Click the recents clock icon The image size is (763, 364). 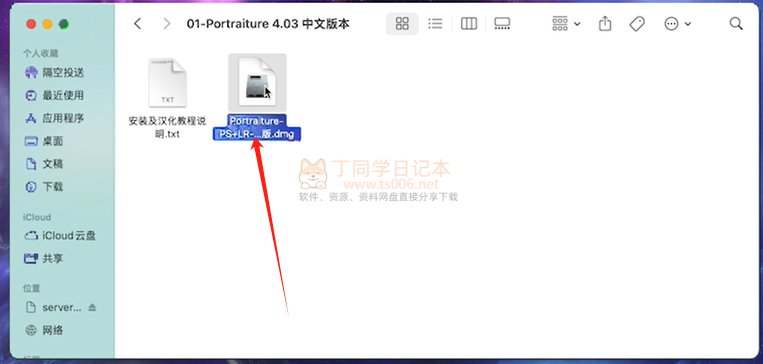31,95
